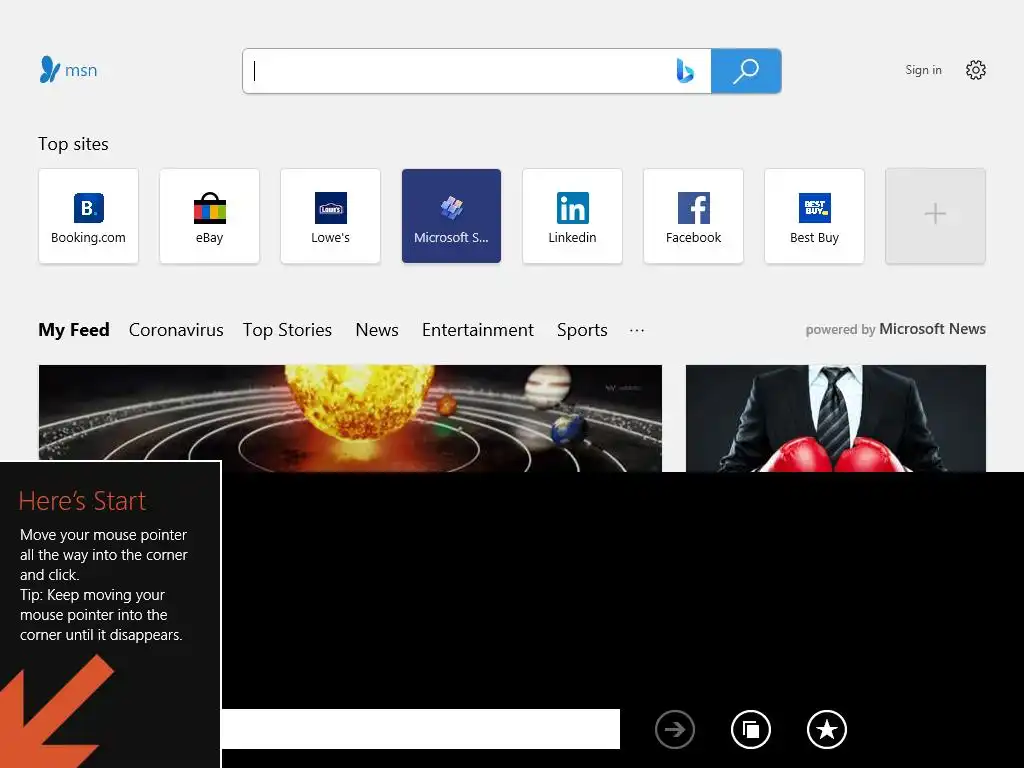The height and width of the screenshot is (768, 1024).
Task: Click the address bar at bottom
Action: (x=421, y=729)
